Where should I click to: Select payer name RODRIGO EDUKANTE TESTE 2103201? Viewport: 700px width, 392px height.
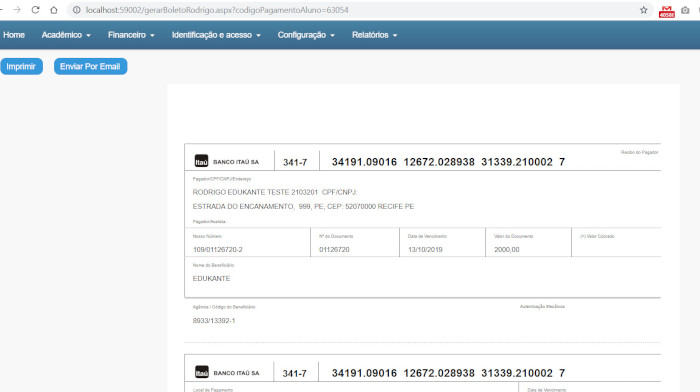pyautogui.click(x=255, y=192)
